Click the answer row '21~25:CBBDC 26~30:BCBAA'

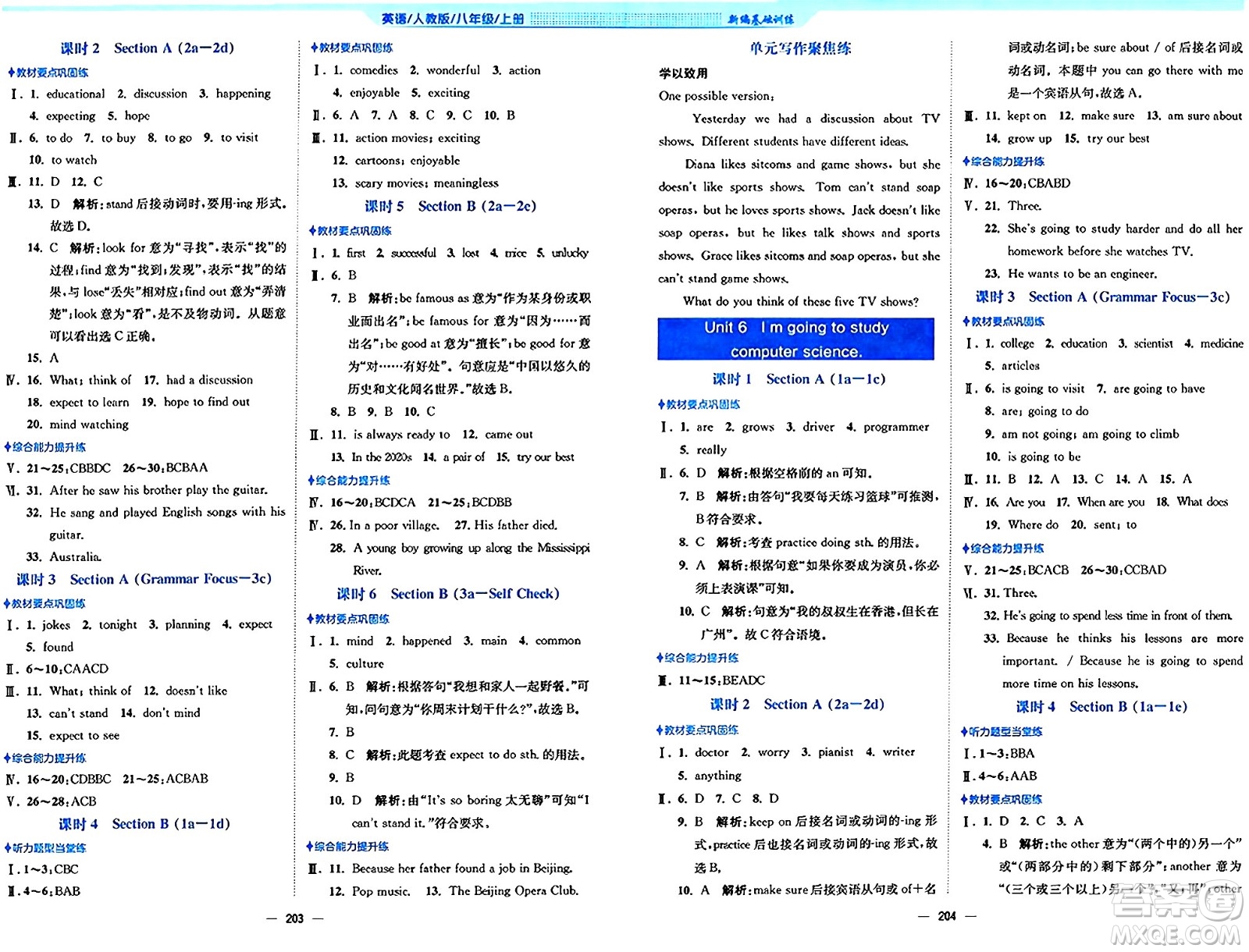click(x=117, y=468)
